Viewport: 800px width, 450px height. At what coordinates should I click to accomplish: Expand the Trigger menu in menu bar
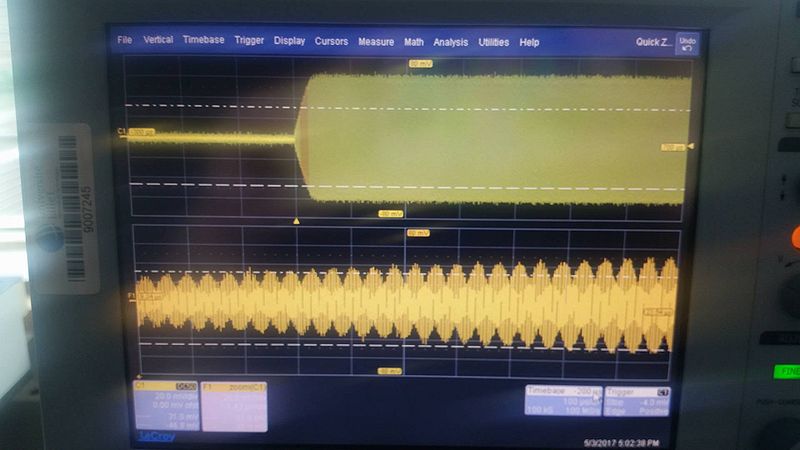[249, 41]
